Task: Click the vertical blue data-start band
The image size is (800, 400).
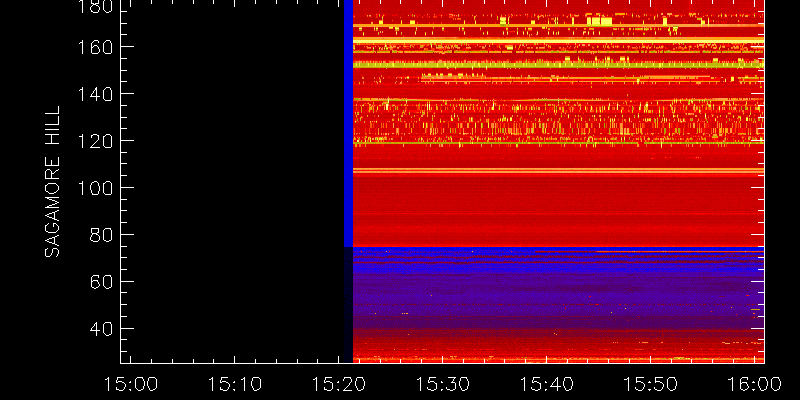Action: coord(348,123)
